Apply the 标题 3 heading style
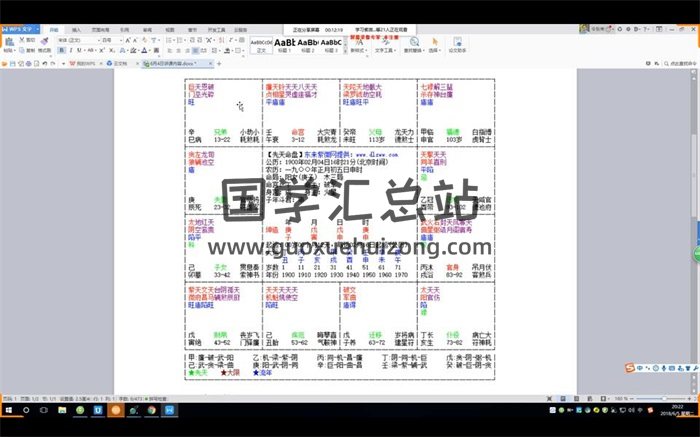 (x=331, y=45)
